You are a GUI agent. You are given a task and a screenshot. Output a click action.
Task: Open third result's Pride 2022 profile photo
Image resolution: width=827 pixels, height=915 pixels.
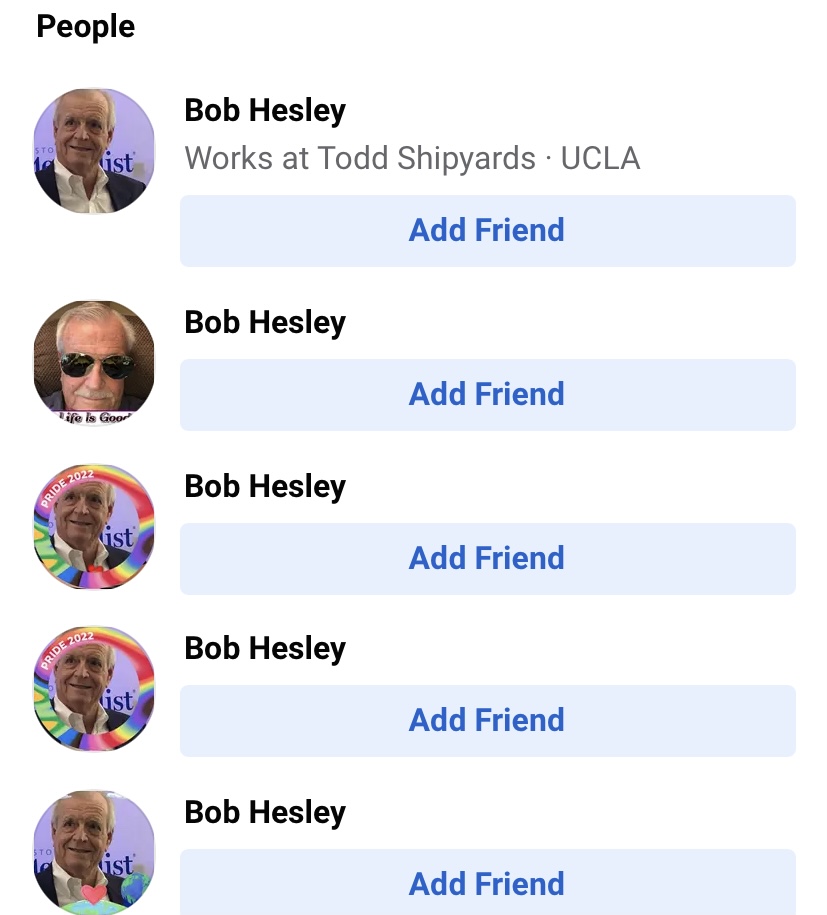tap(94, 526)
